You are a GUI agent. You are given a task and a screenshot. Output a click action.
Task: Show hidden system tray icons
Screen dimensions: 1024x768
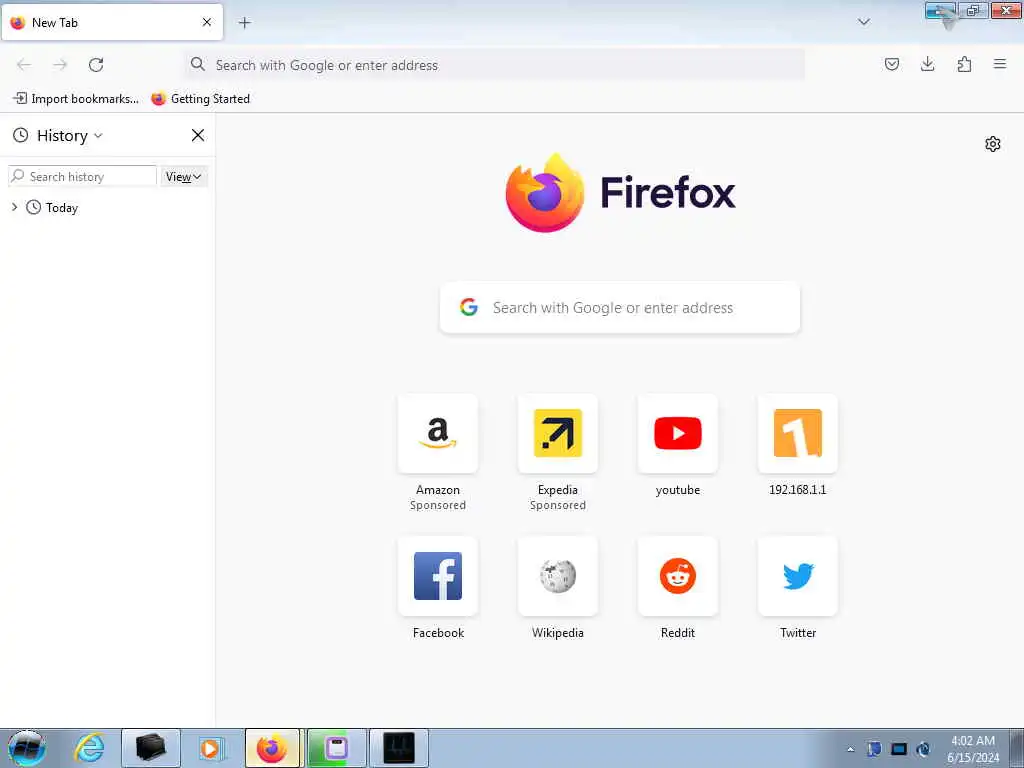click(850, 750)
